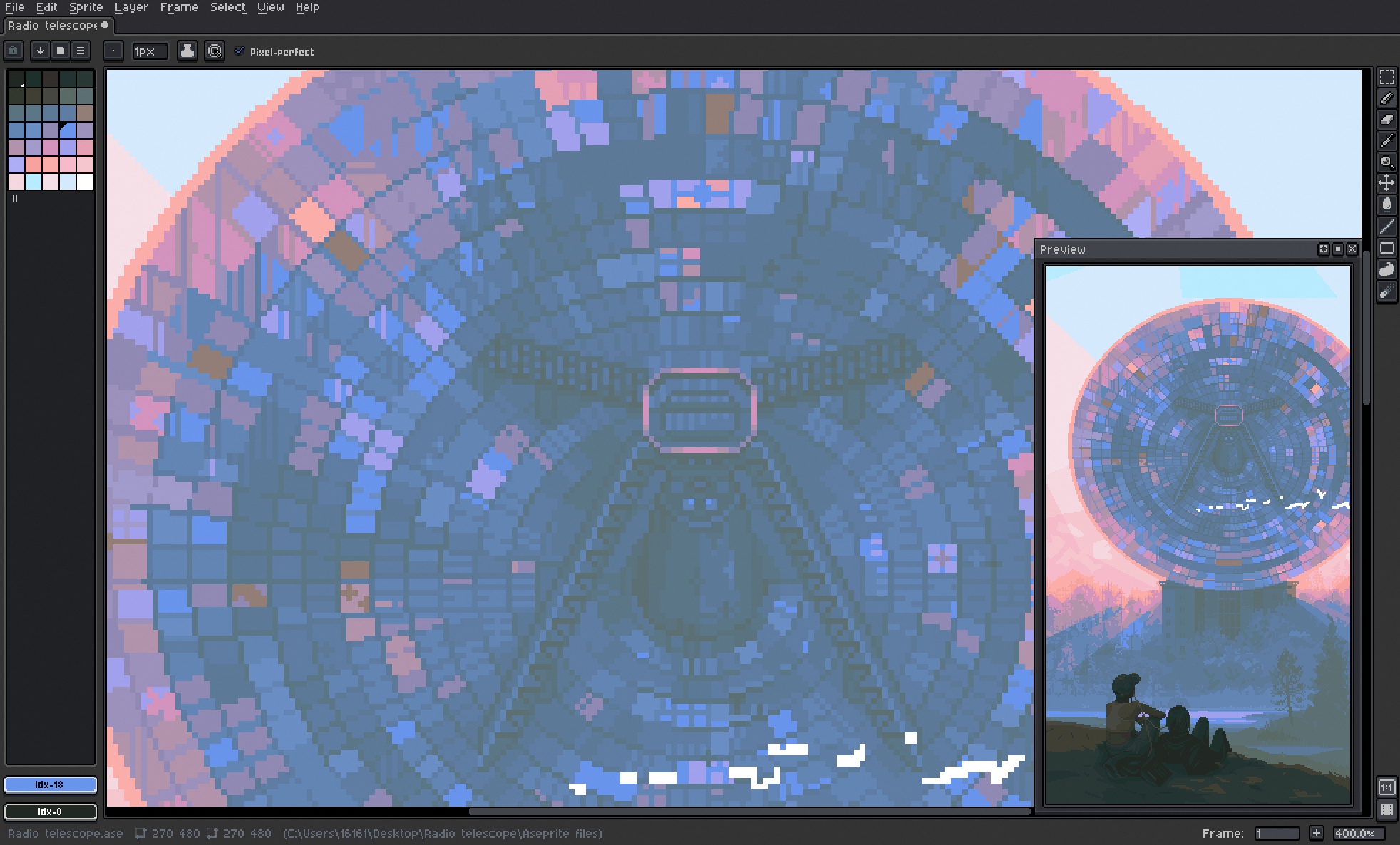The width and height of the screenshot is (1400, 845).
Task: Open the Sprite menu
Action: [x=86, y=7]
